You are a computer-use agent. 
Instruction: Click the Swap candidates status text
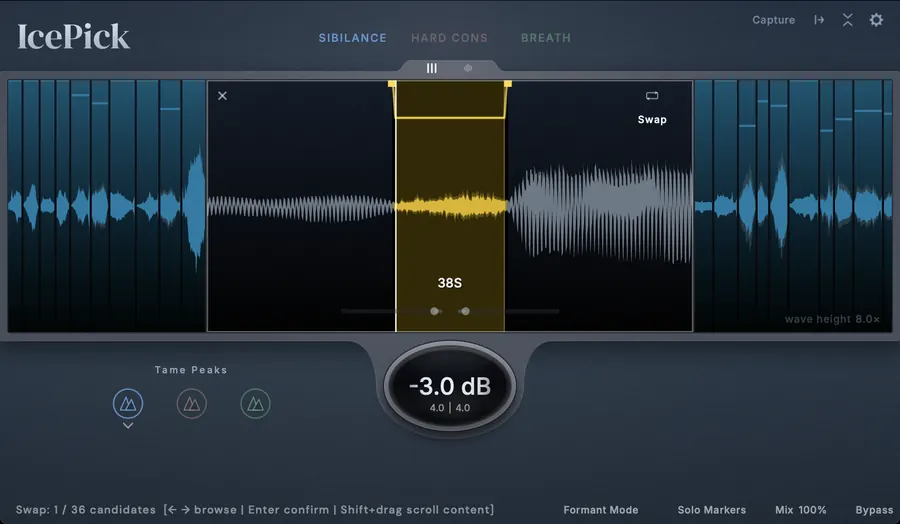(x=86, y=510)
